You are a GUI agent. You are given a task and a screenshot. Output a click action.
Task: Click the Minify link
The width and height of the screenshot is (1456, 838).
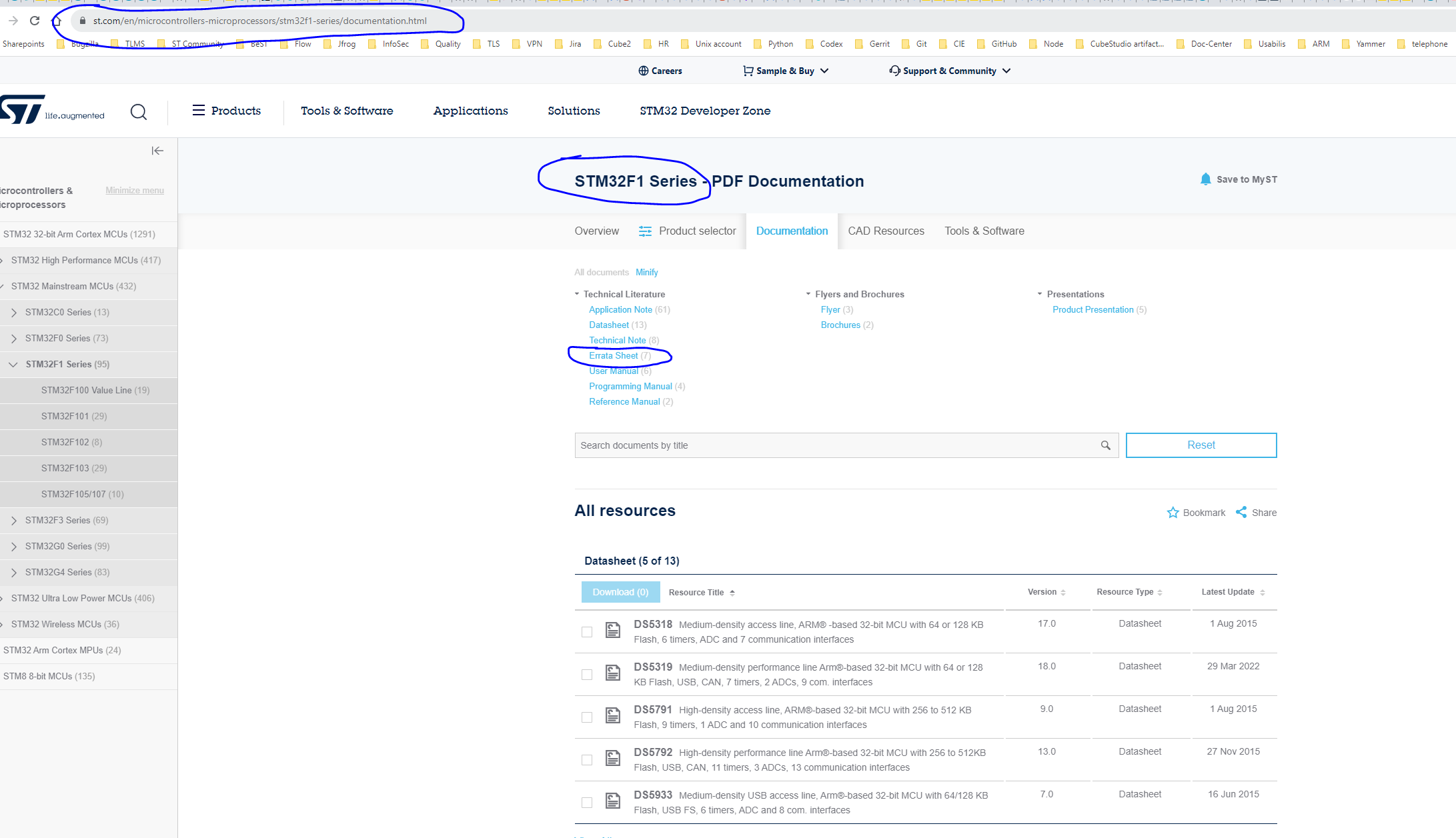(647, 273)
